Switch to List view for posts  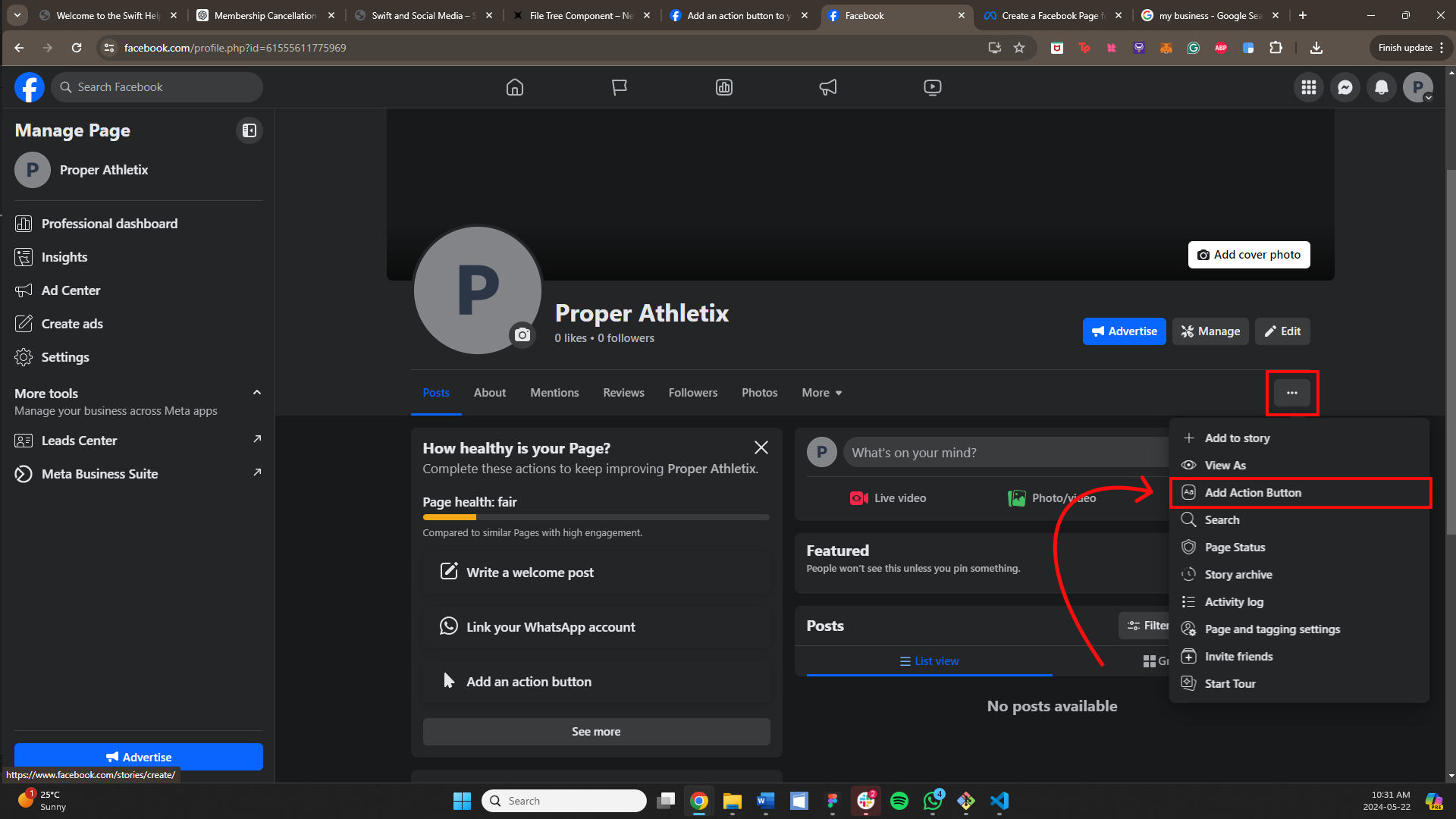point(929,661)
